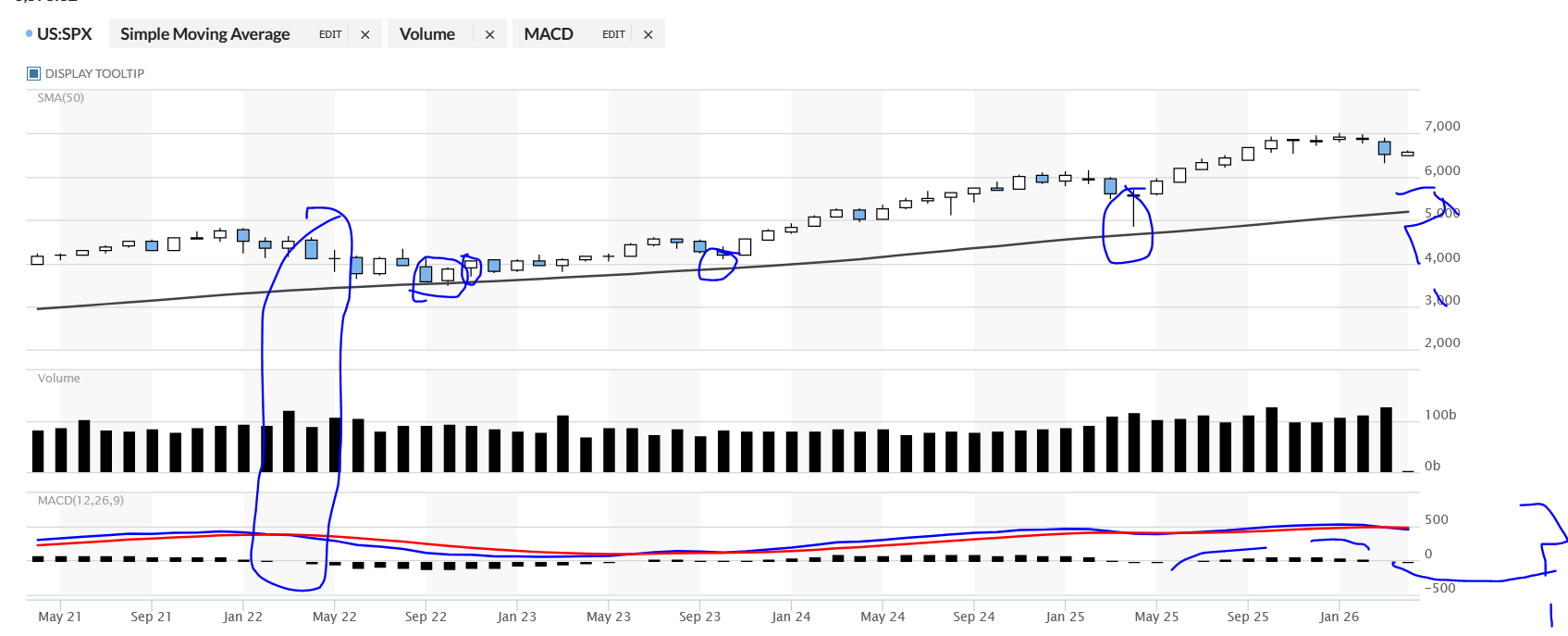The image size is (1568, 636).
Task: Click the Sep 23 date label
Action: pos(699,617)
